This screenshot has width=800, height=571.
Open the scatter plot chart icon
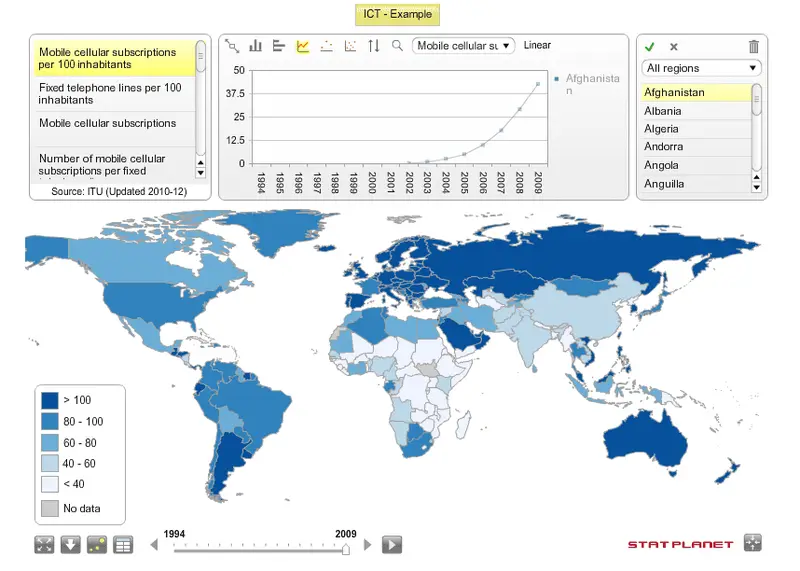click(350, 46)
